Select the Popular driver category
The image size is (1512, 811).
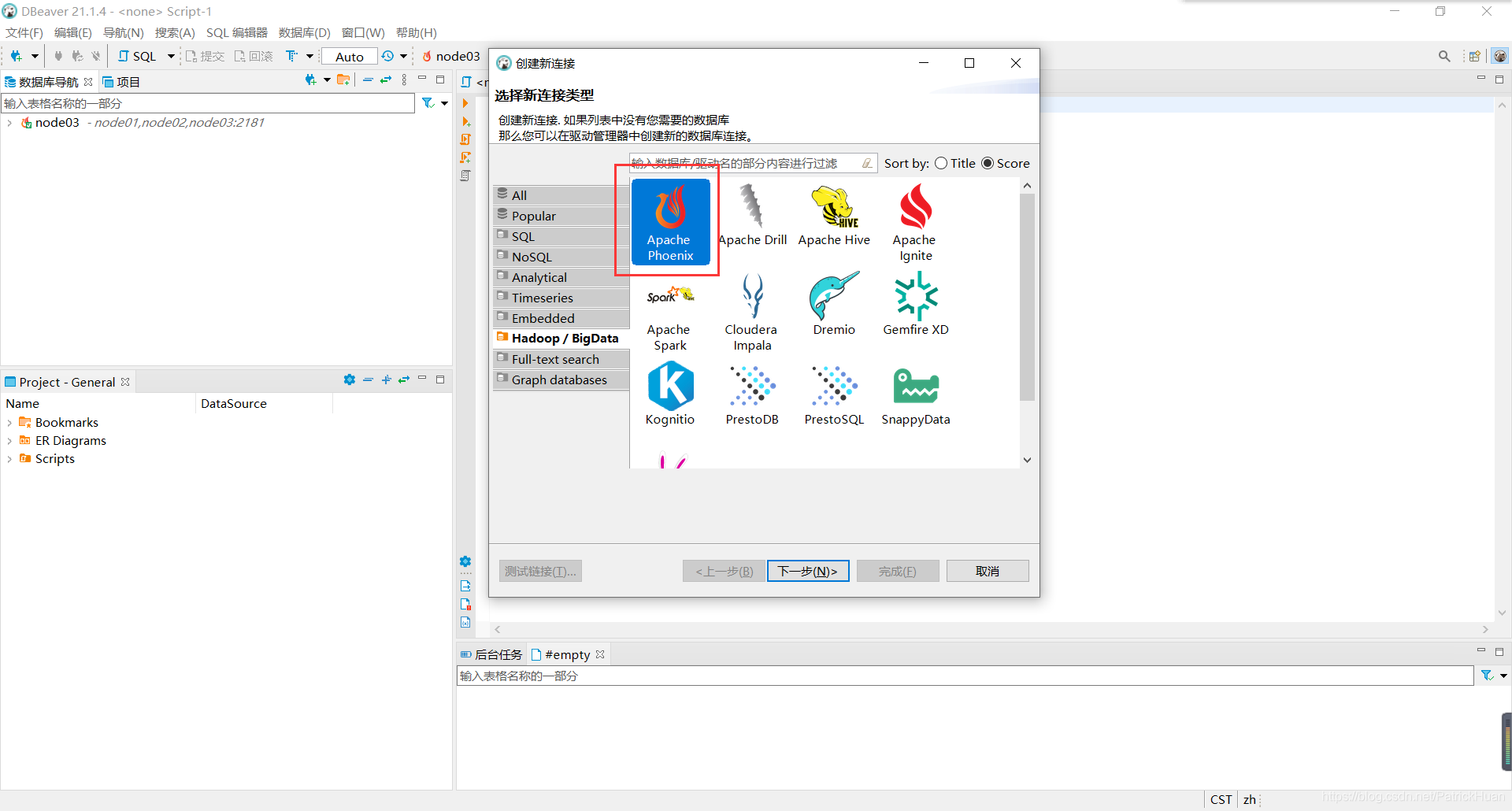562,216
